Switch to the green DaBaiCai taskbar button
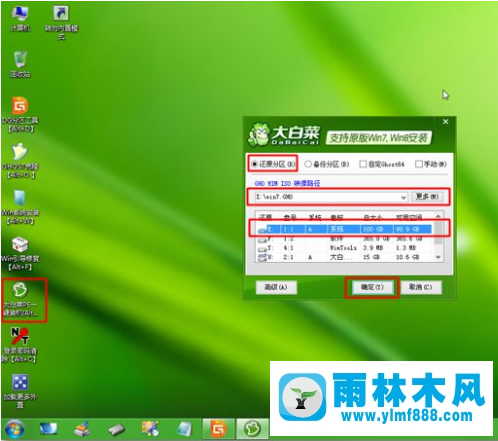 click(x=252, y=429)
